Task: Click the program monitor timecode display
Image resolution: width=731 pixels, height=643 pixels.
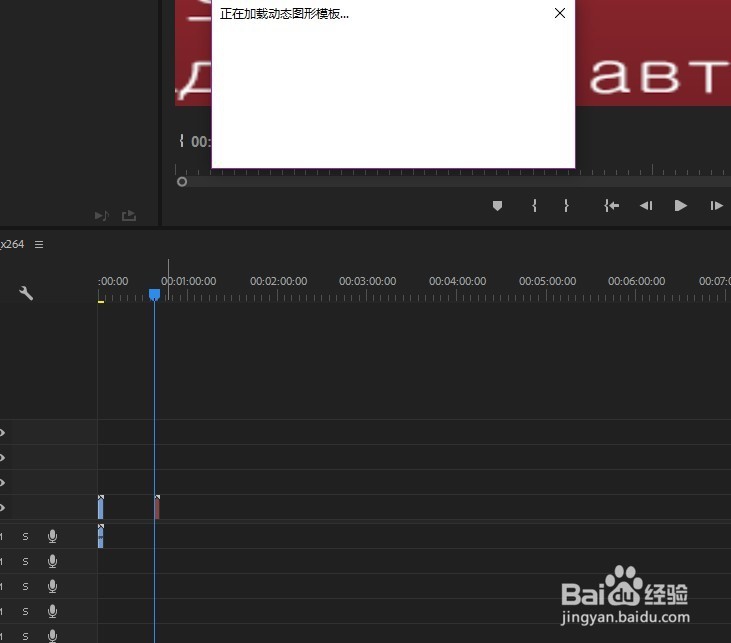Action: (x=201, y=141)
